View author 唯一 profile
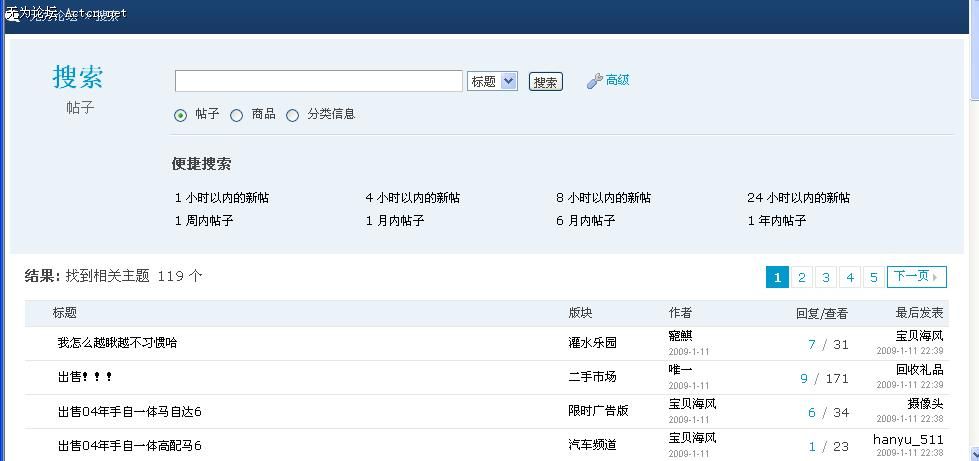Image resolution: width=979 pixels, height=461 pixels. pos(681,370)
